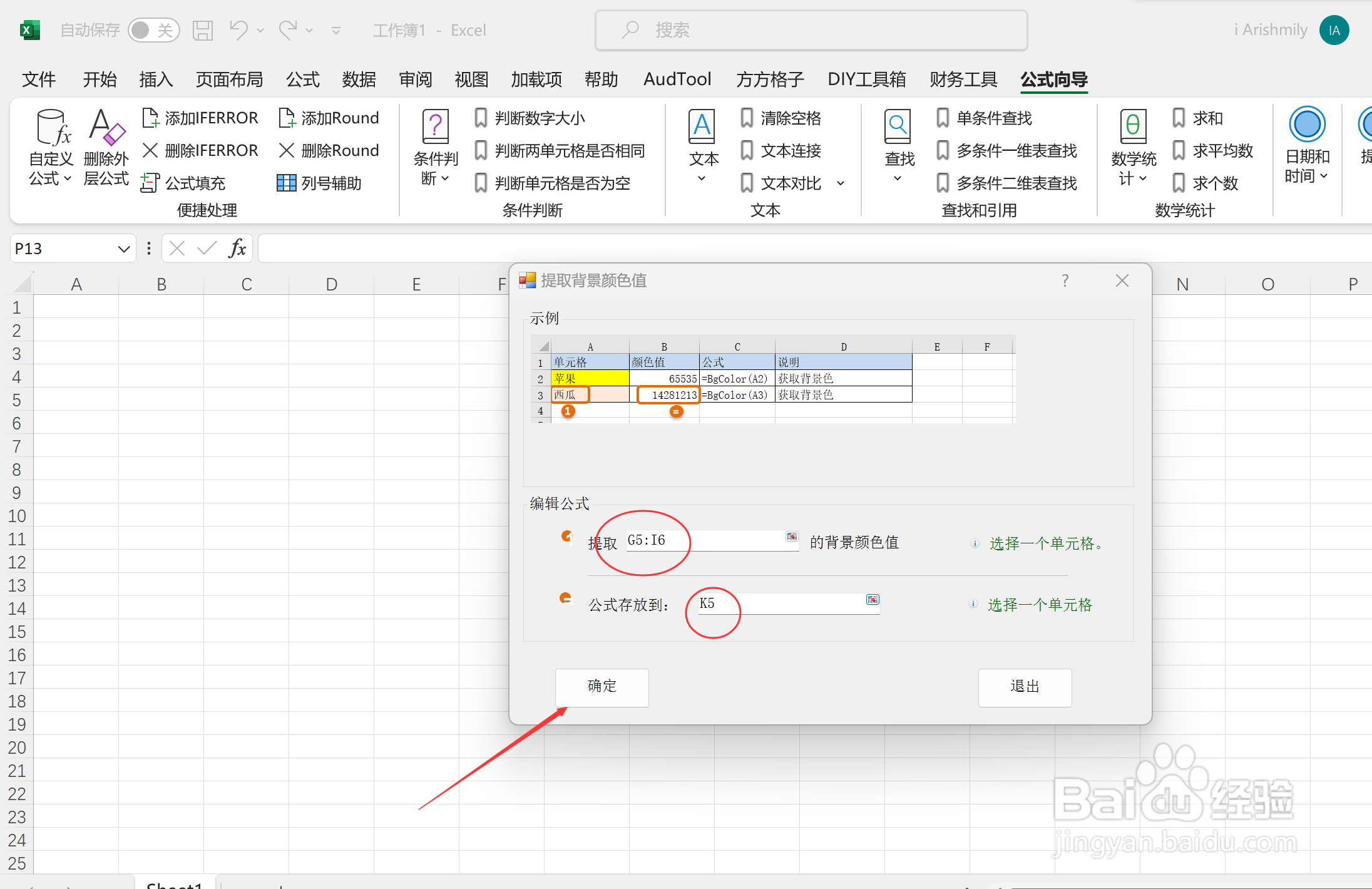Expand Customize Quick Access Toolbar menu
This screenshot has width=1372, height=889.
[x=336, y=30]
